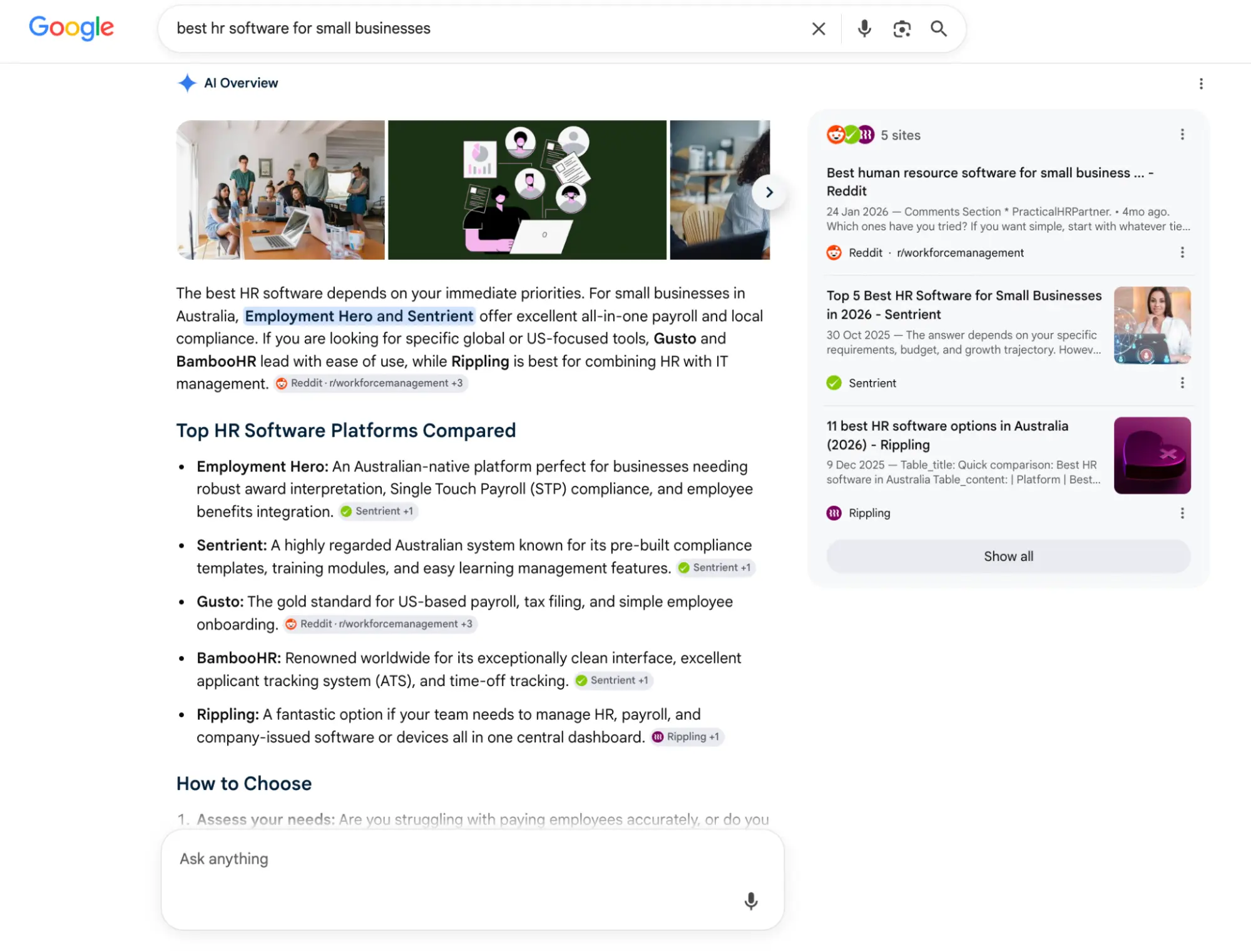Start voice search with the header microphone icon
1251x952 pixels.
point(864,29)
